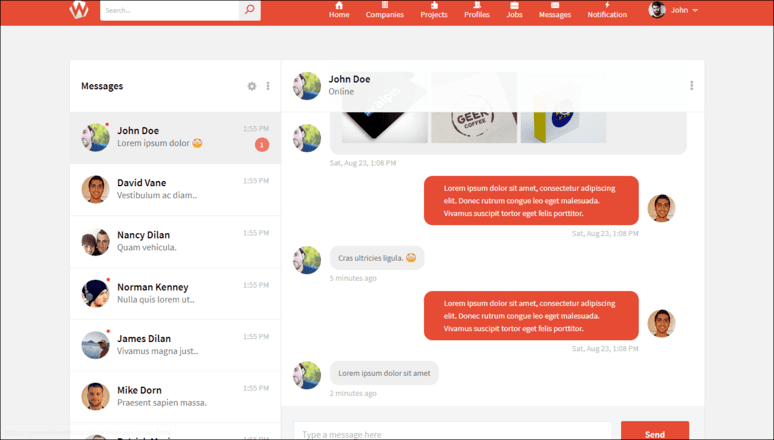The height and width of the screenshot is (440, 774).
Task: Select Norman Kenney's avatar
Action: point(95,293)
